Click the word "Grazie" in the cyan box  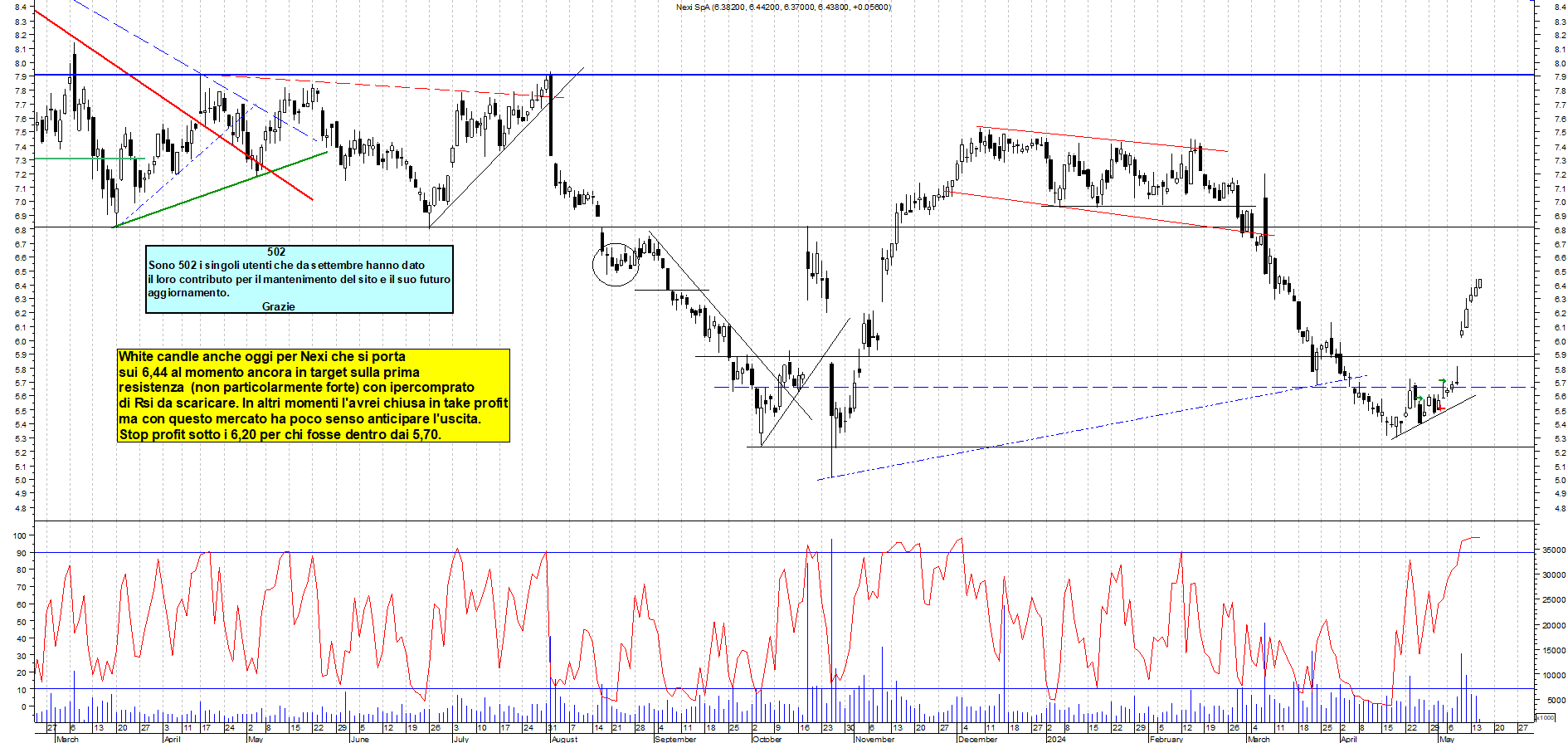click(x=278, y=306)
